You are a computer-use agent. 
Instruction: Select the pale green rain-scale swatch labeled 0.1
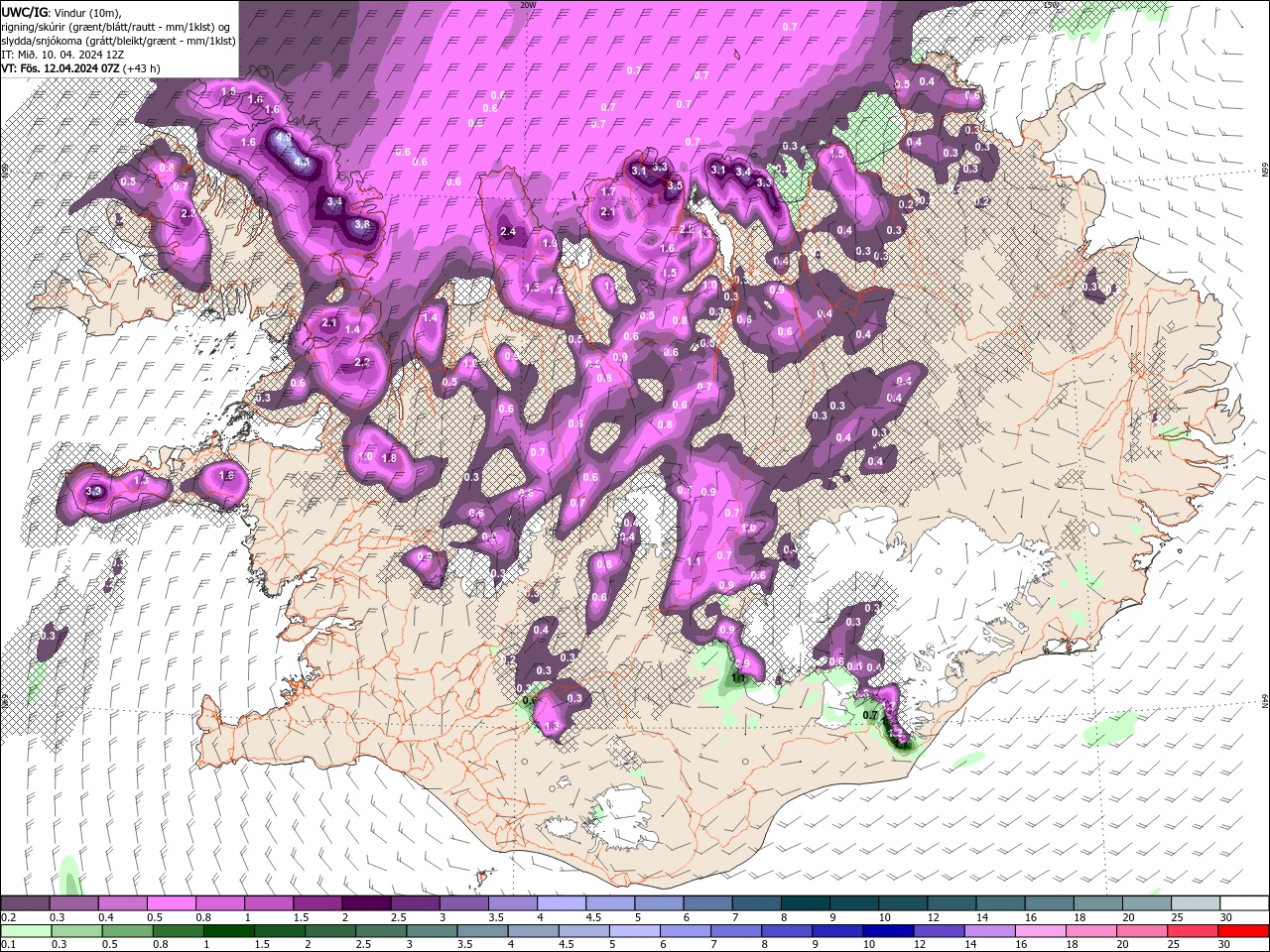[26, 931]
